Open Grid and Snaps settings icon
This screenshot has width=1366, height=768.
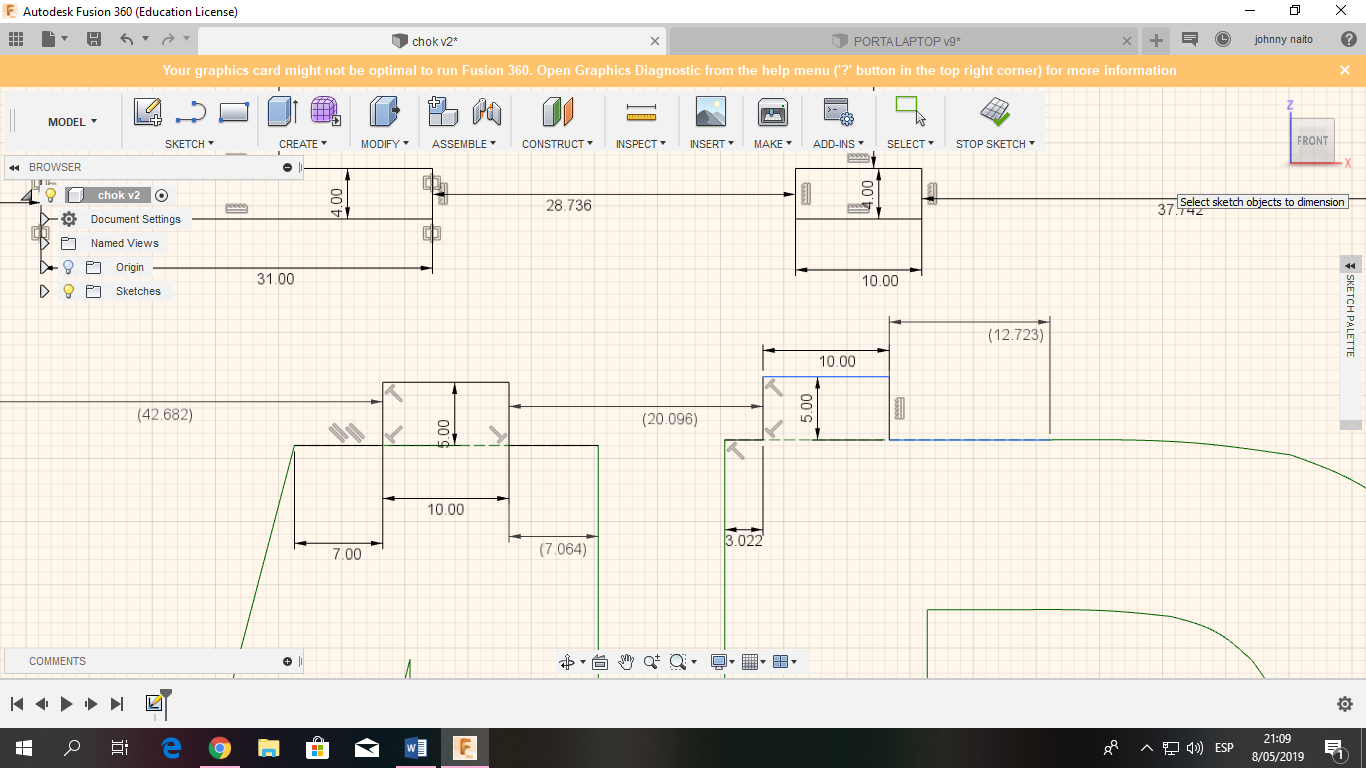click(752, 661)
